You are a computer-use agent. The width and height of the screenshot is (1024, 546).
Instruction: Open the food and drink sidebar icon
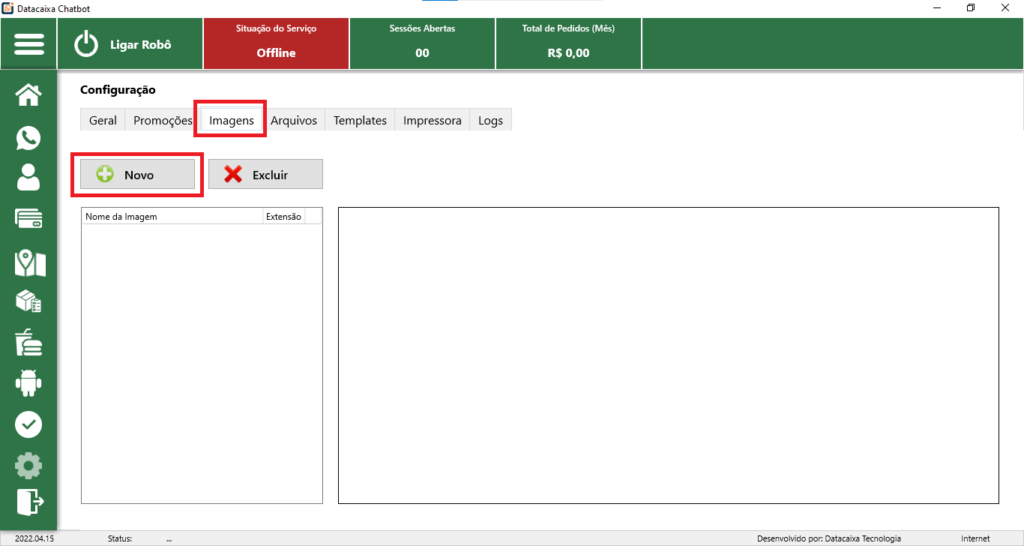(29, 342)
